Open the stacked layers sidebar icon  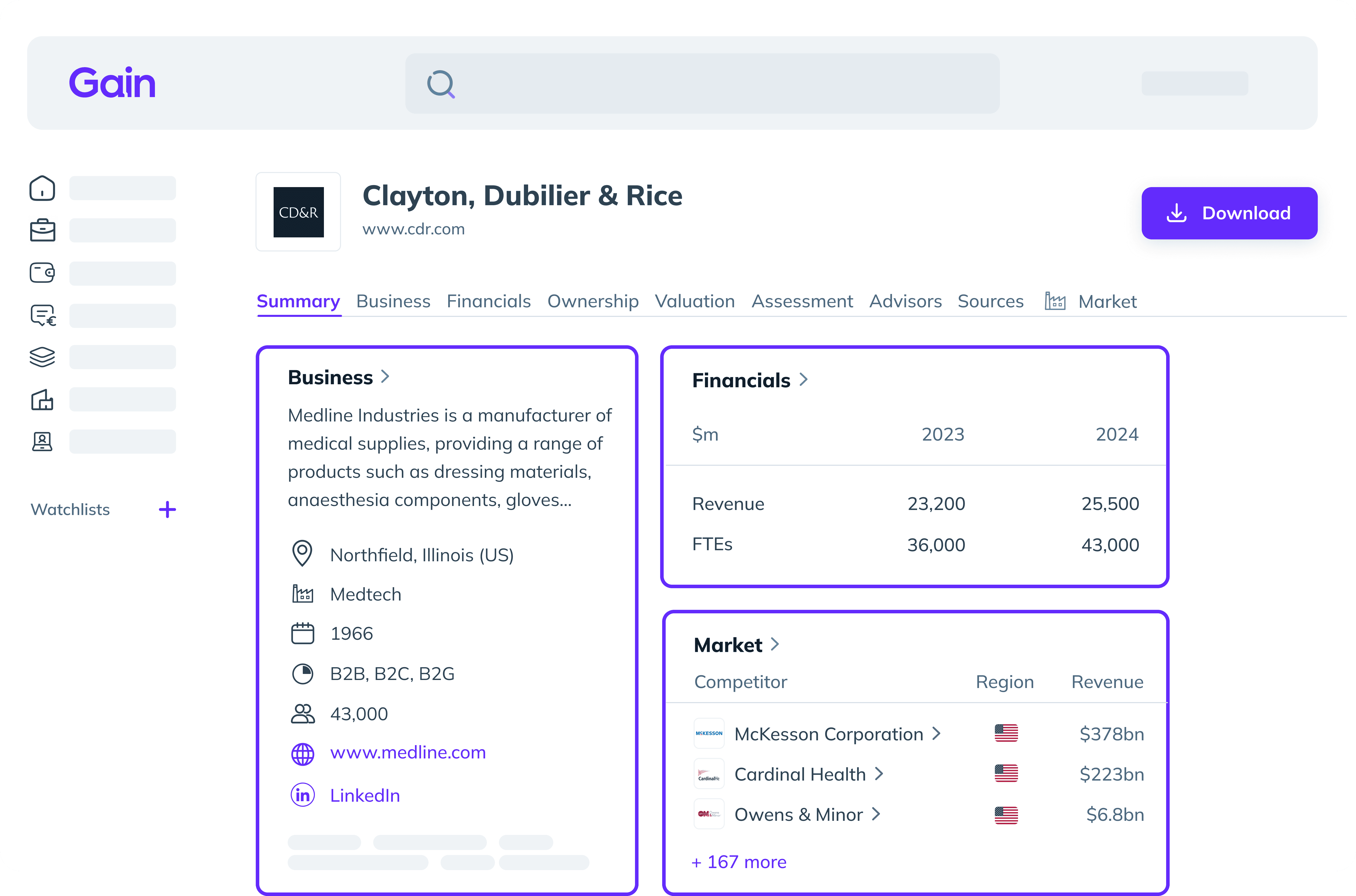click(42, 357)
